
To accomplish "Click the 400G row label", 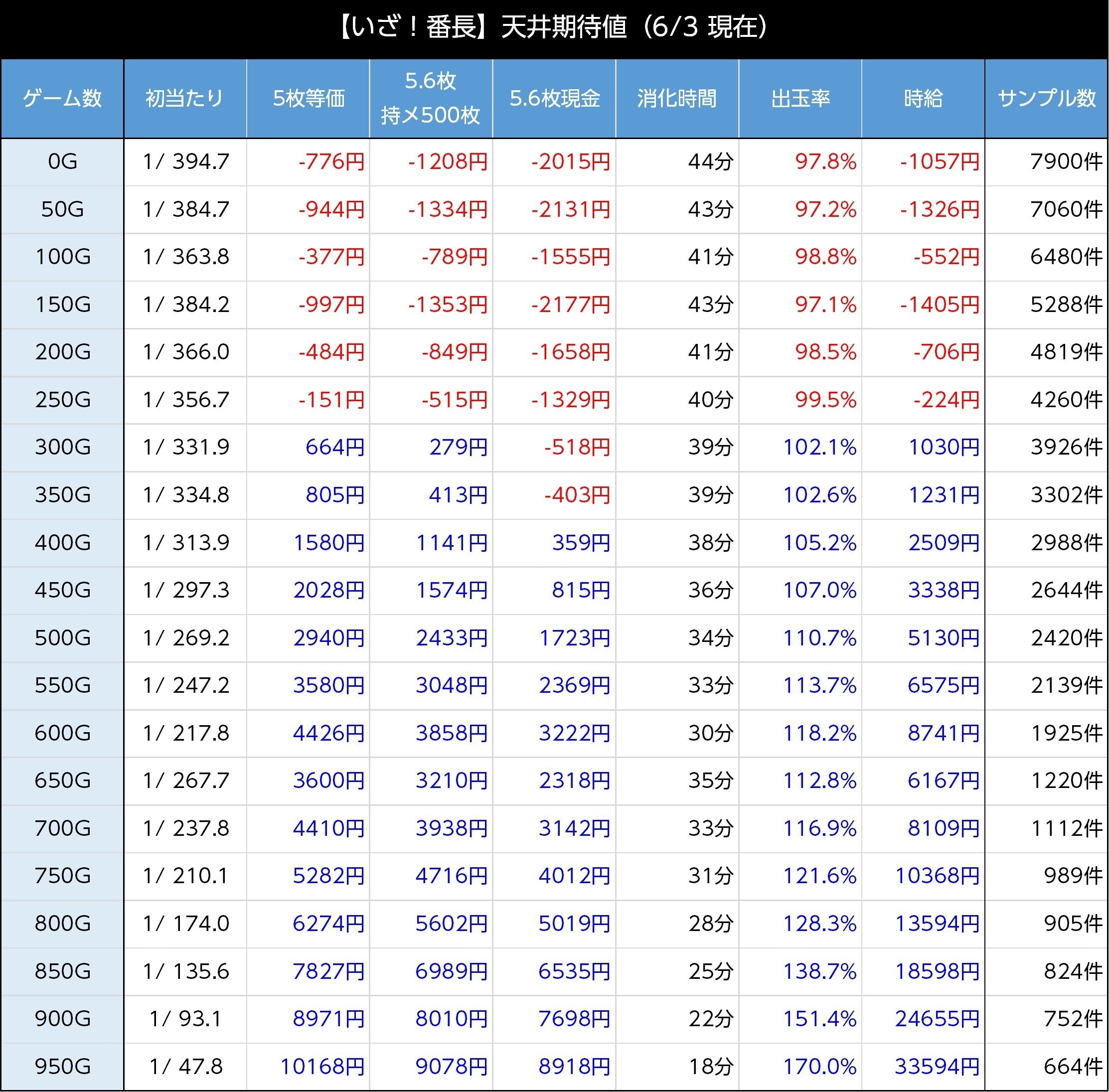I will 62,543.
